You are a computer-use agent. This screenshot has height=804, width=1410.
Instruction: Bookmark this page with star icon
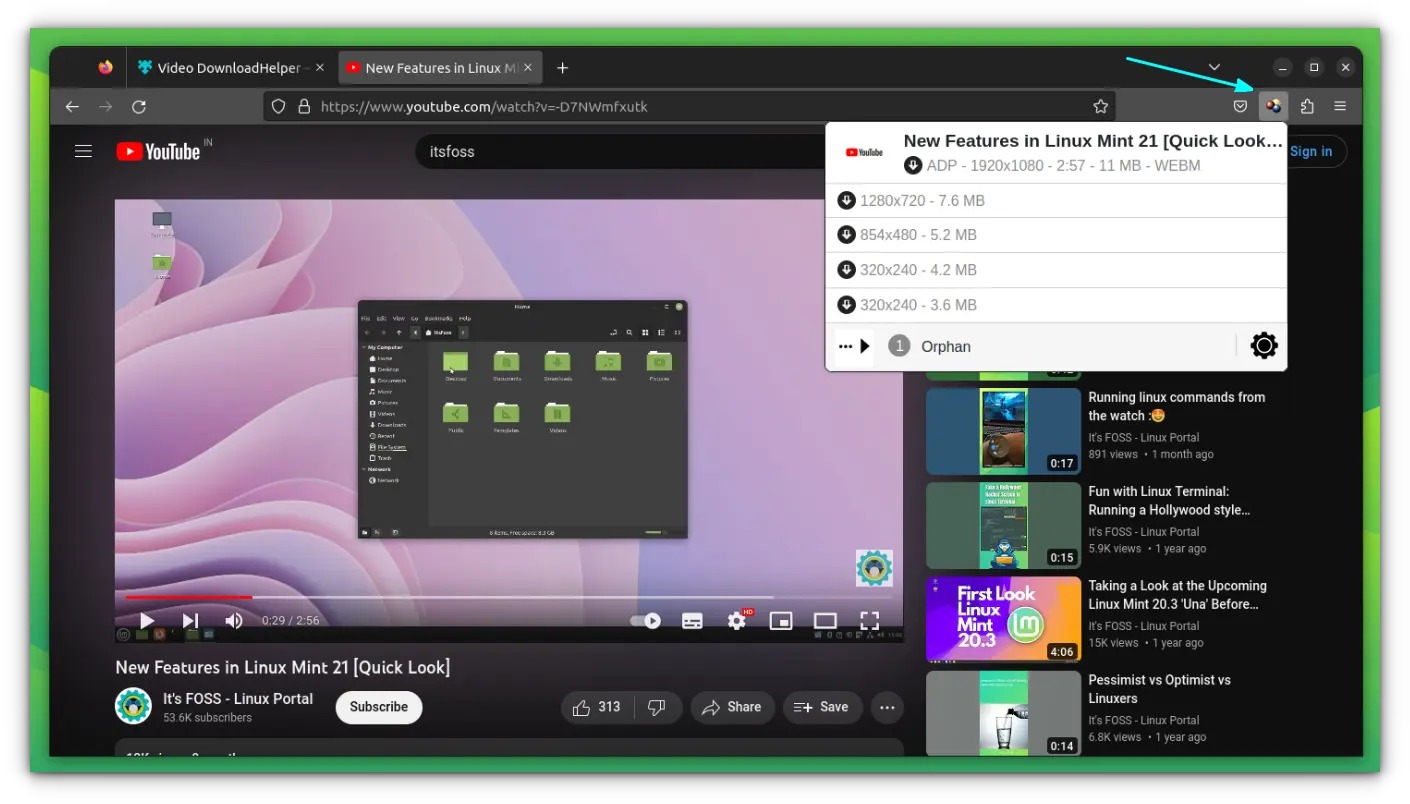tap(1100, 106)
